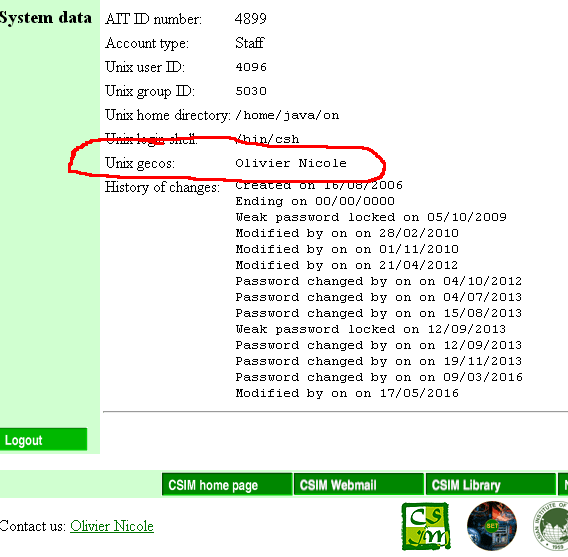Select the password changed 09/03/2016 entry
Image resolution: width=568 pixels, height=557 pixels.
pyautogui.click(x=379, y=377)
